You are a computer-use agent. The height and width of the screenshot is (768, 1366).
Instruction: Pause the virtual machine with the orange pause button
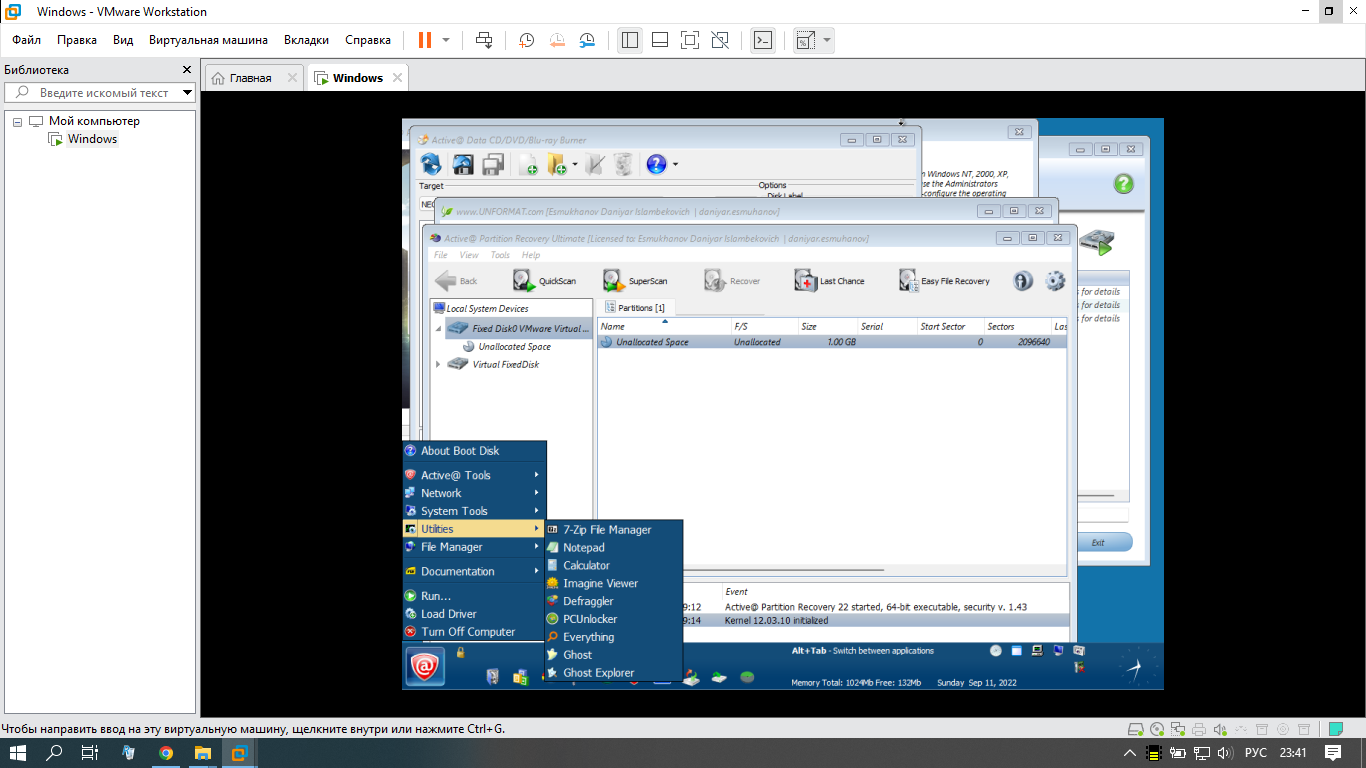click(x=425, y=40)
